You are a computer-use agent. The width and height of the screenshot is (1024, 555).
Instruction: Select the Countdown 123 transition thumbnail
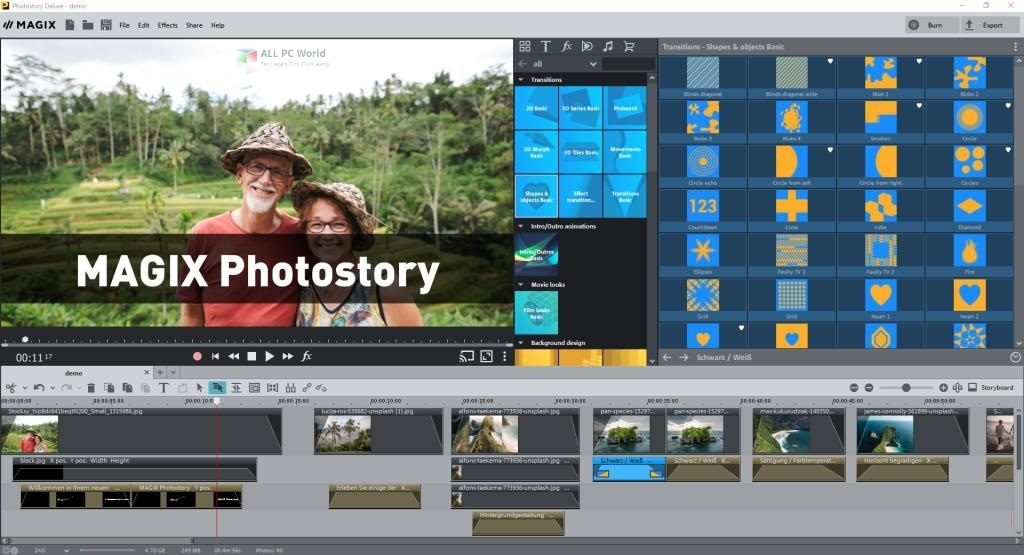(x=703, y=207)
